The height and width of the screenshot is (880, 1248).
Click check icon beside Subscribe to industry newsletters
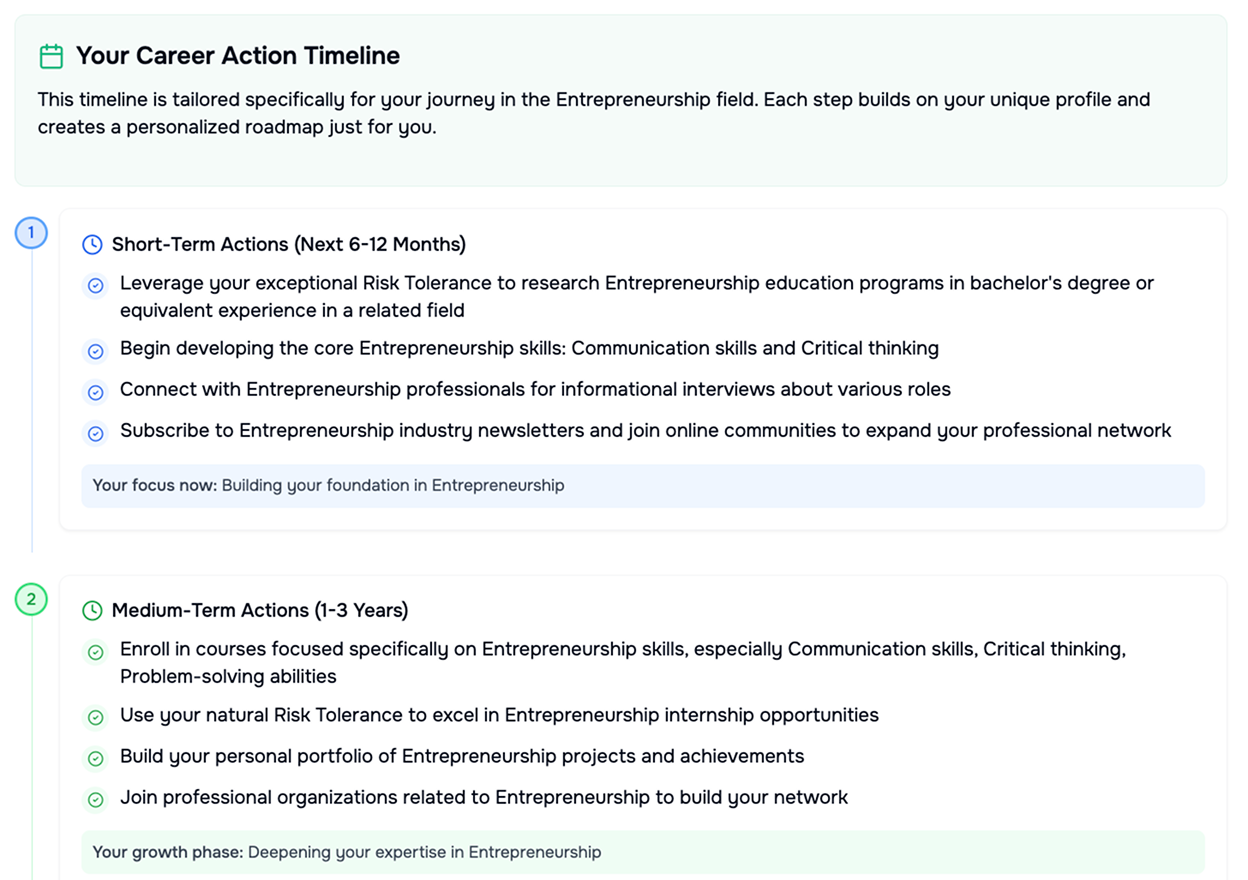click(96, 433)
